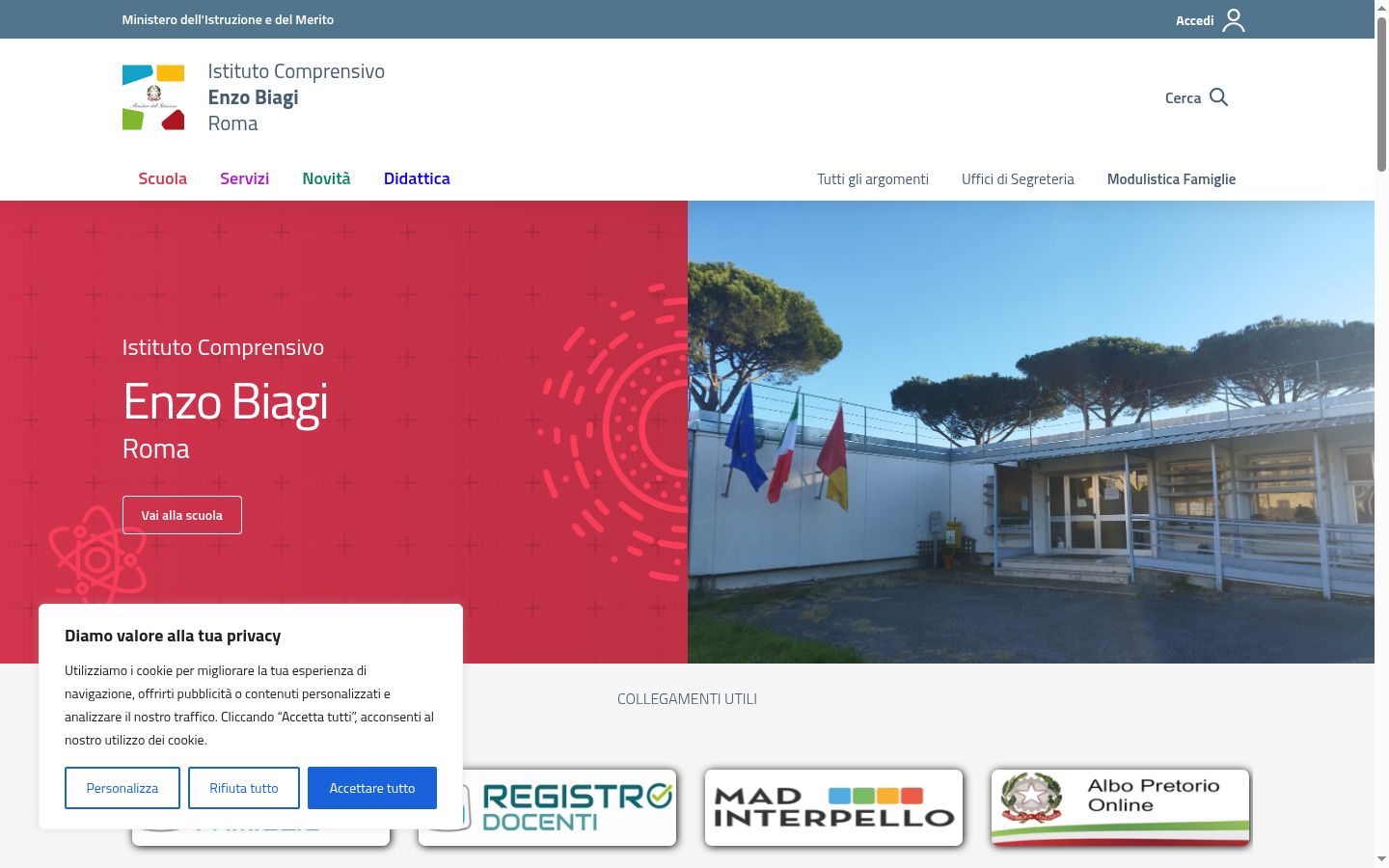Go to Tutti gli argomenti
The image size is (1389, 868).
click(873, 179)
